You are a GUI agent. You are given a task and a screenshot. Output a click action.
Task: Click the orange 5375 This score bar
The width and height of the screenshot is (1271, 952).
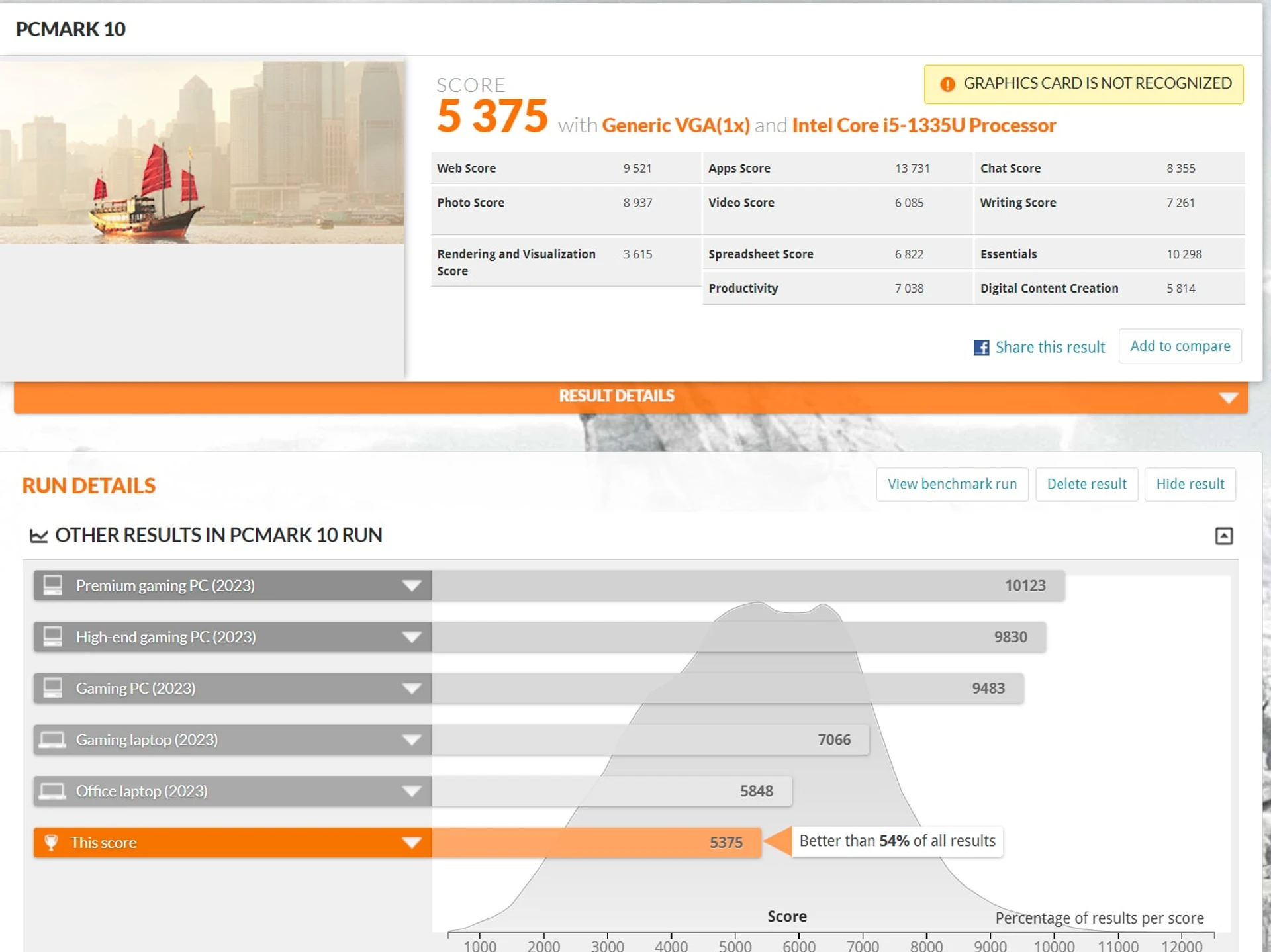coord(596,842)
